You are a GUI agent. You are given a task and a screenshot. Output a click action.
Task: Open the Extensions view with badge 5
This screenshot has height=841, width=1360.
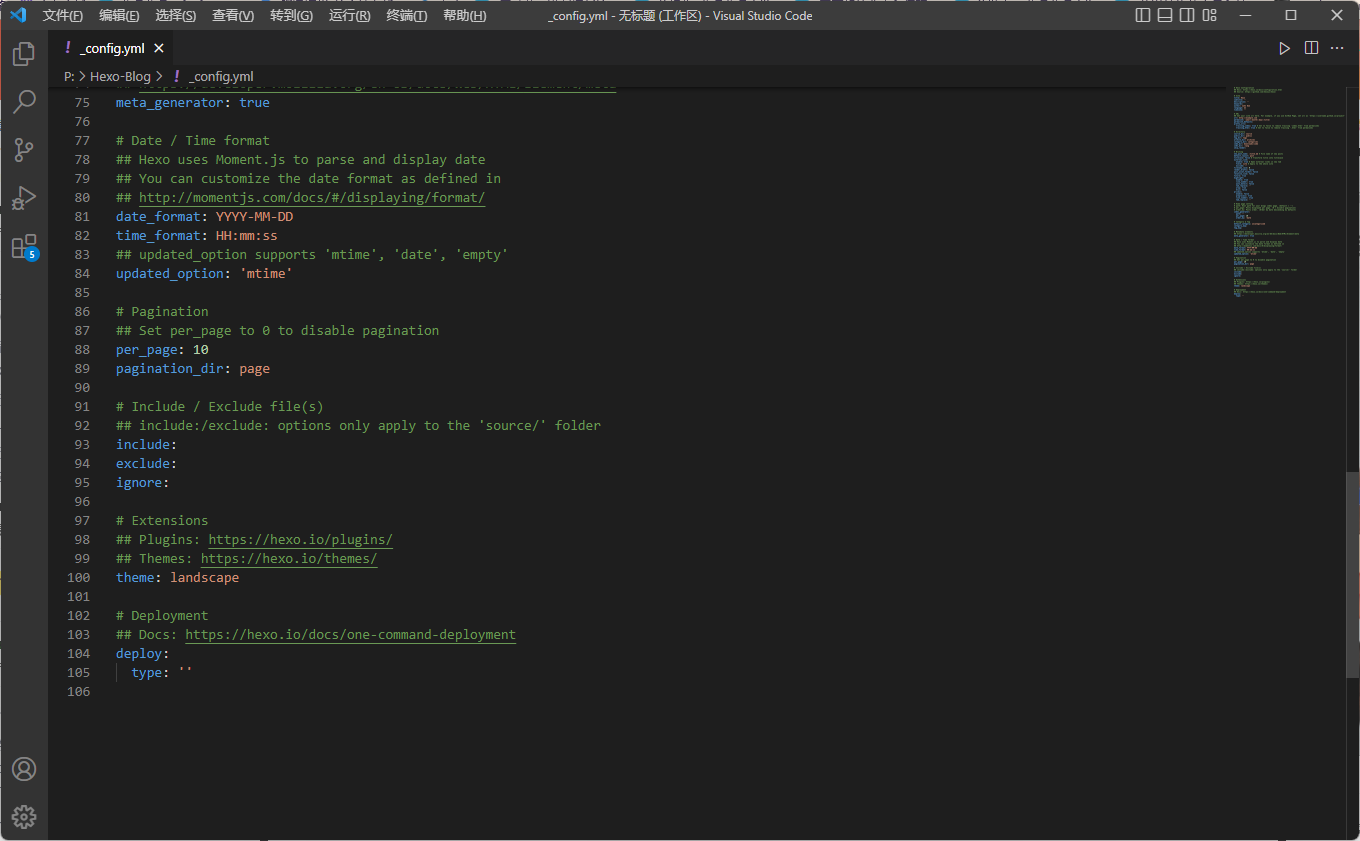coord(24,247)
